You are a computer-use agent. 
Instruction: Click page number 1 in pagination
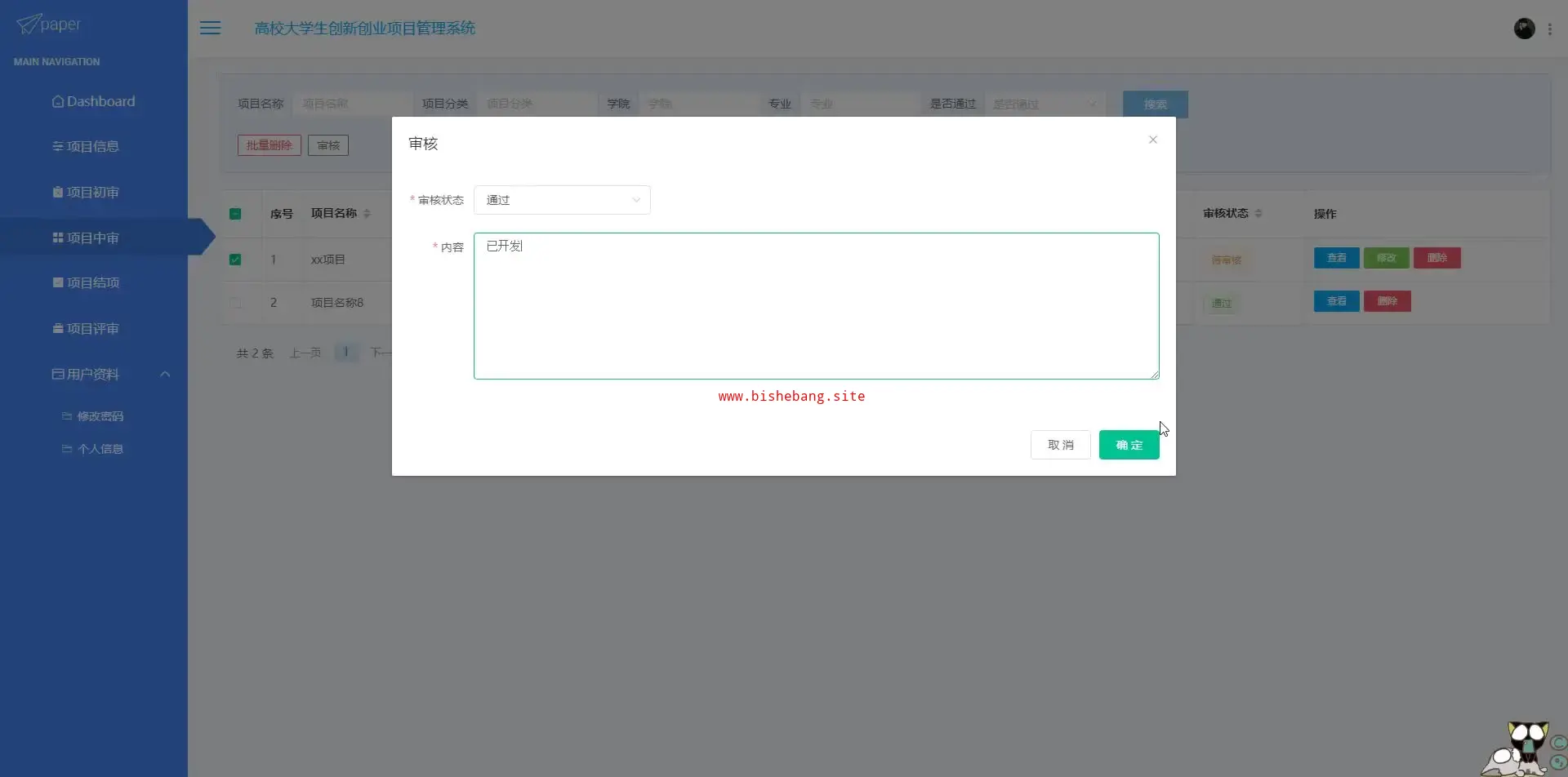[346, 353]
